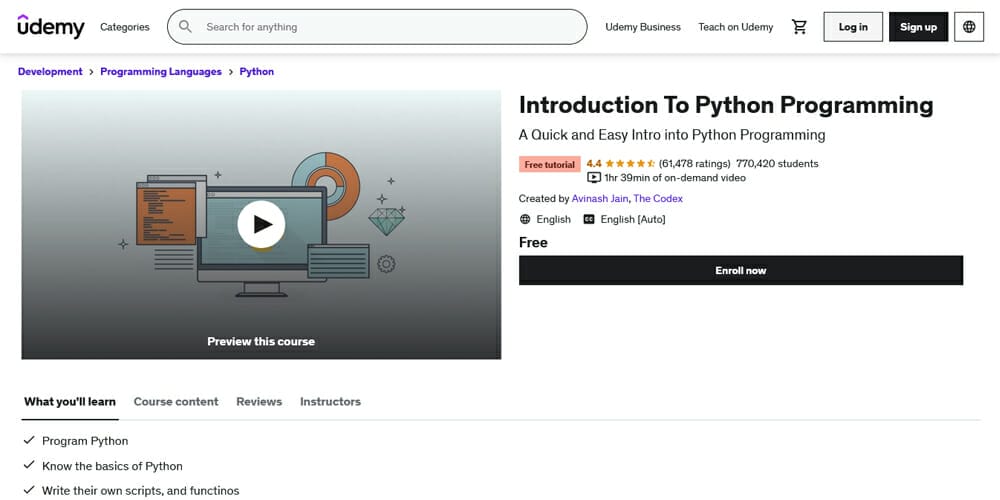Viewport: 1000px width, 500px height.
Task: Switch to the Instructors tab
Action: point(330,402)
